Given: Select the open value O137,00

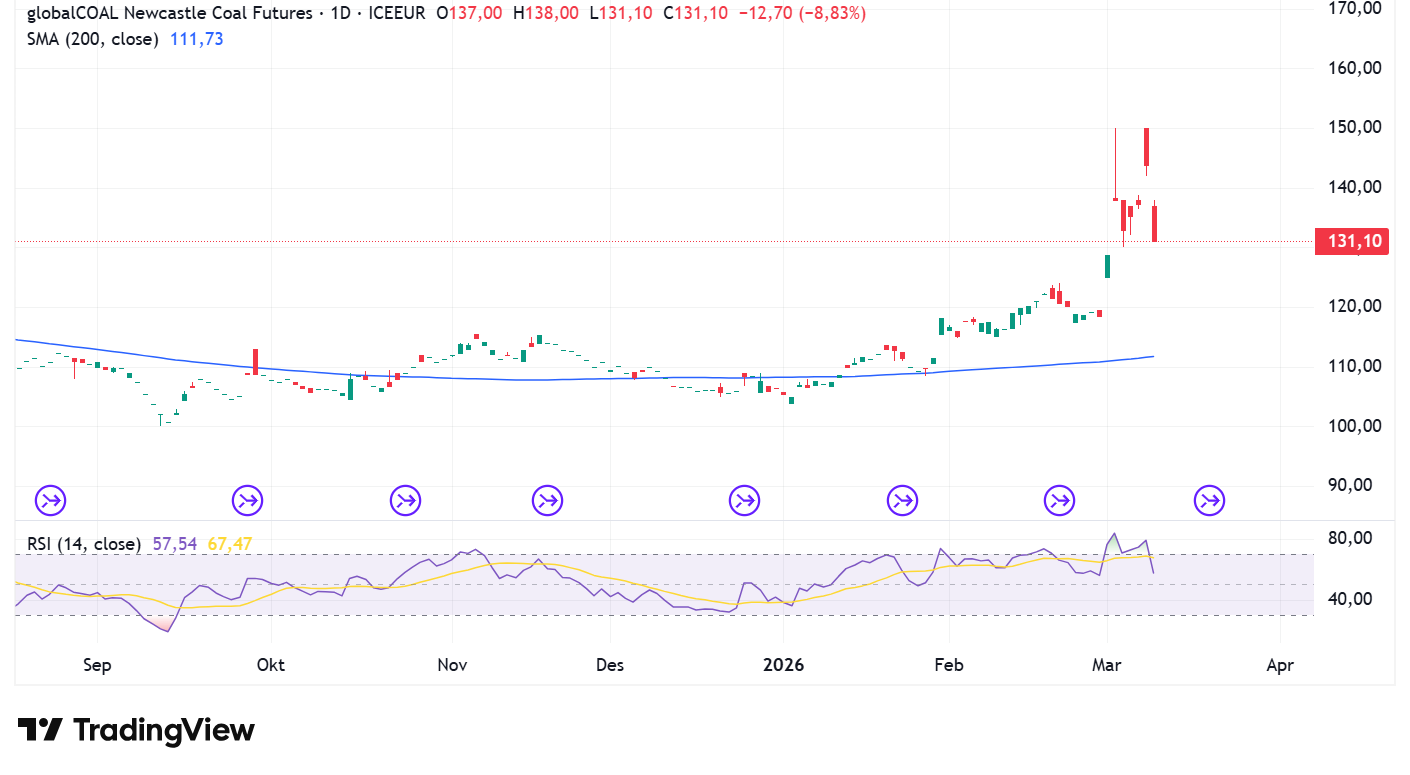Looking at the screenshot, I should pos(469,13).
